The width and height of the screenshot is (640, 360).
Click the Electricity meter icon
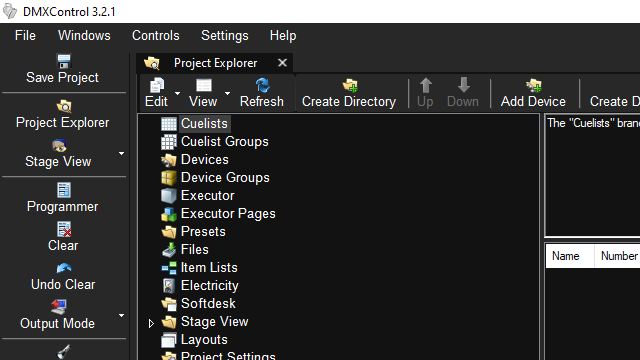pos(169,286)
